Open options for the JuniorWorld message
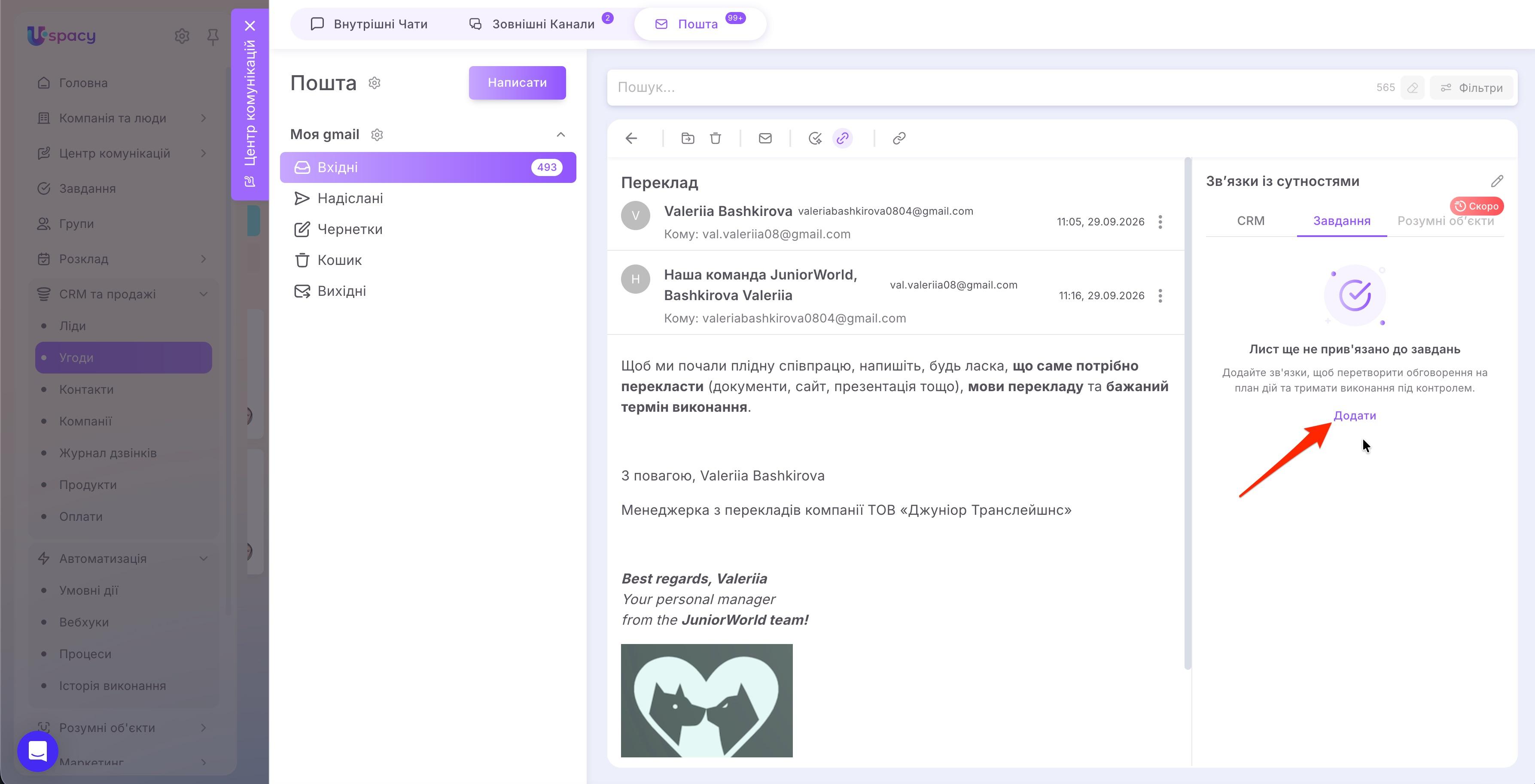 (1160, 295)
